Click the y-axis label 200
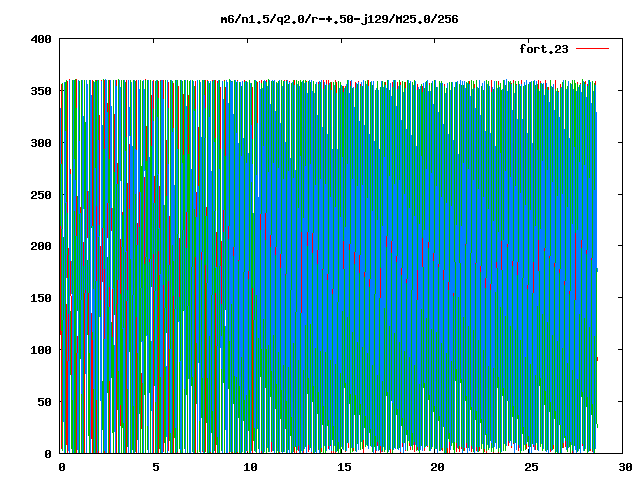 (41, 246)
